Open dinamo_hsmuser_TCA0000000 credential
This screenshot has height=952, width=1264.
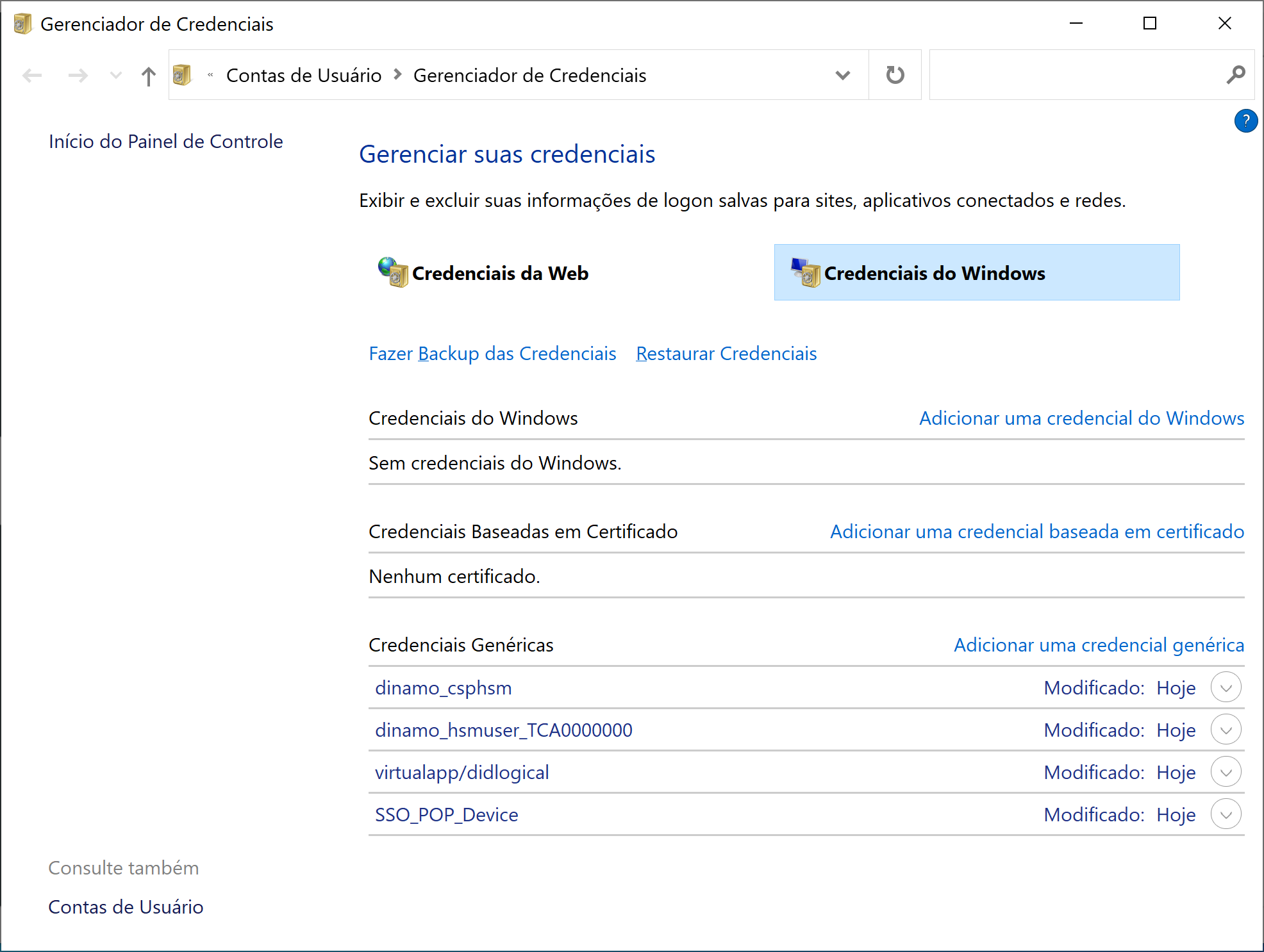coord(504,730)
